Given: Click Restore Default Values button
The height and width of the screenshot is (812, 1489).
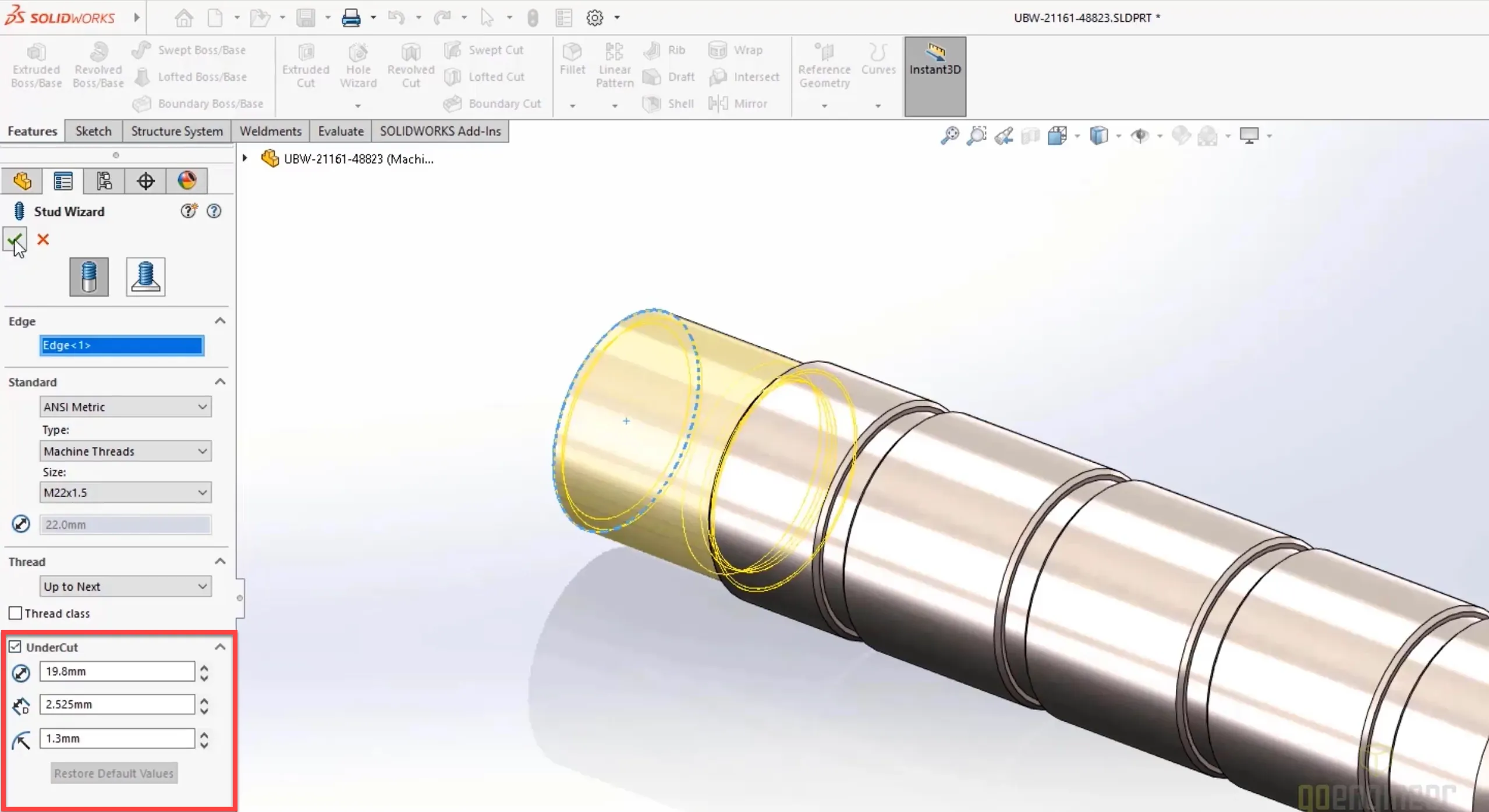Looking at the screenshot, I should coord(113,772).
